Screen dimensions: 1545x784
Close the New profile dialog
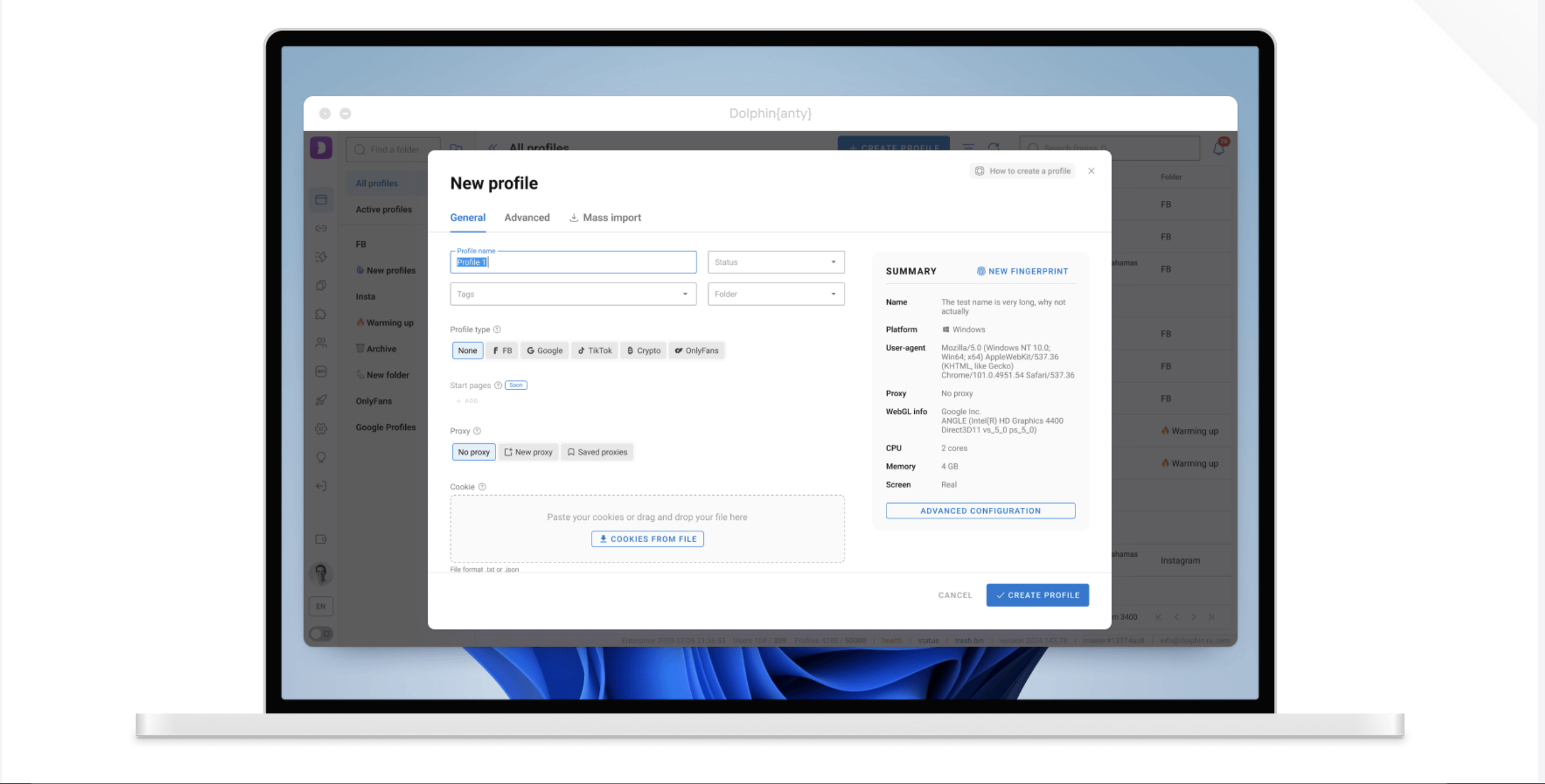coord(1091,171)
